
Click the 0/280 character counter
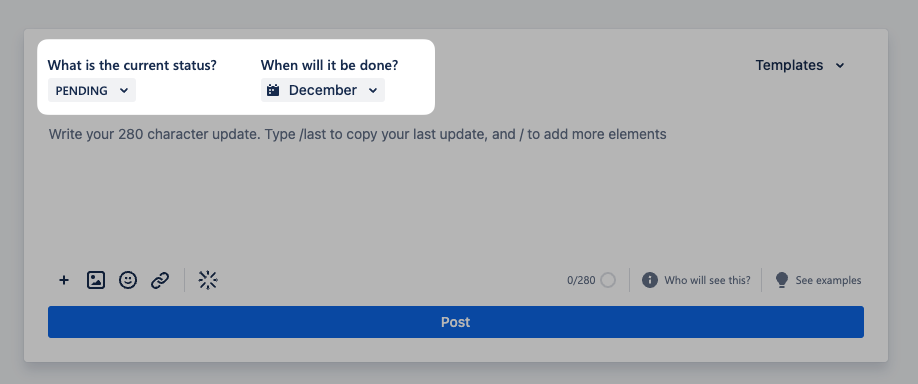tap(581, 280)
